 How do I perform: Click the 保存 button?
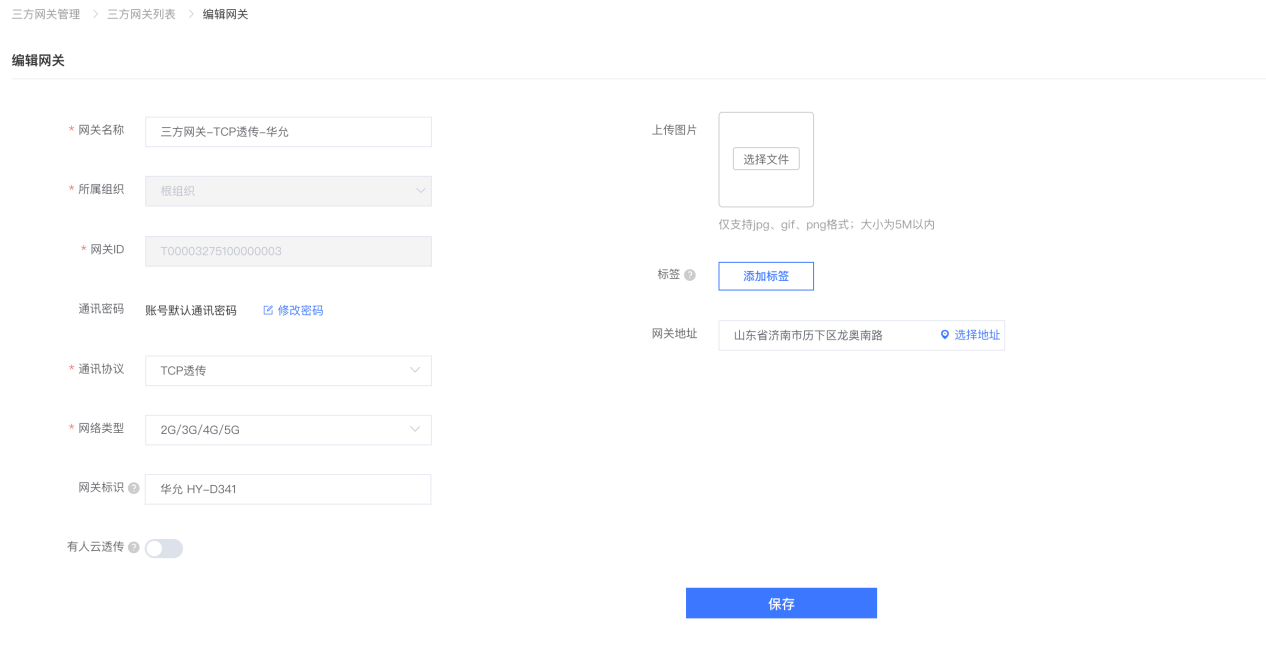781,603
